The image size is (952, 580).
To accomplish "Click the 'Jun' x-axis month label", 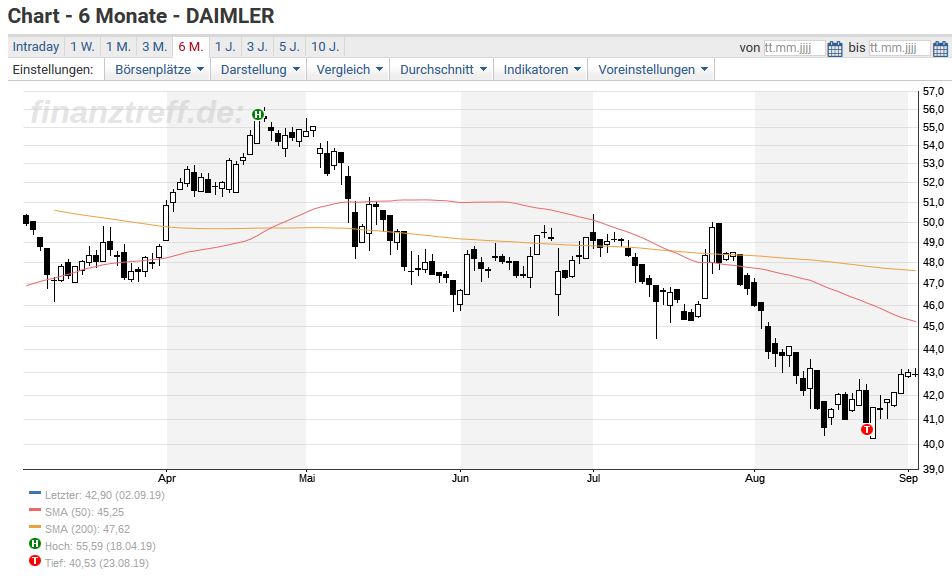I will (x=460, y=478).
